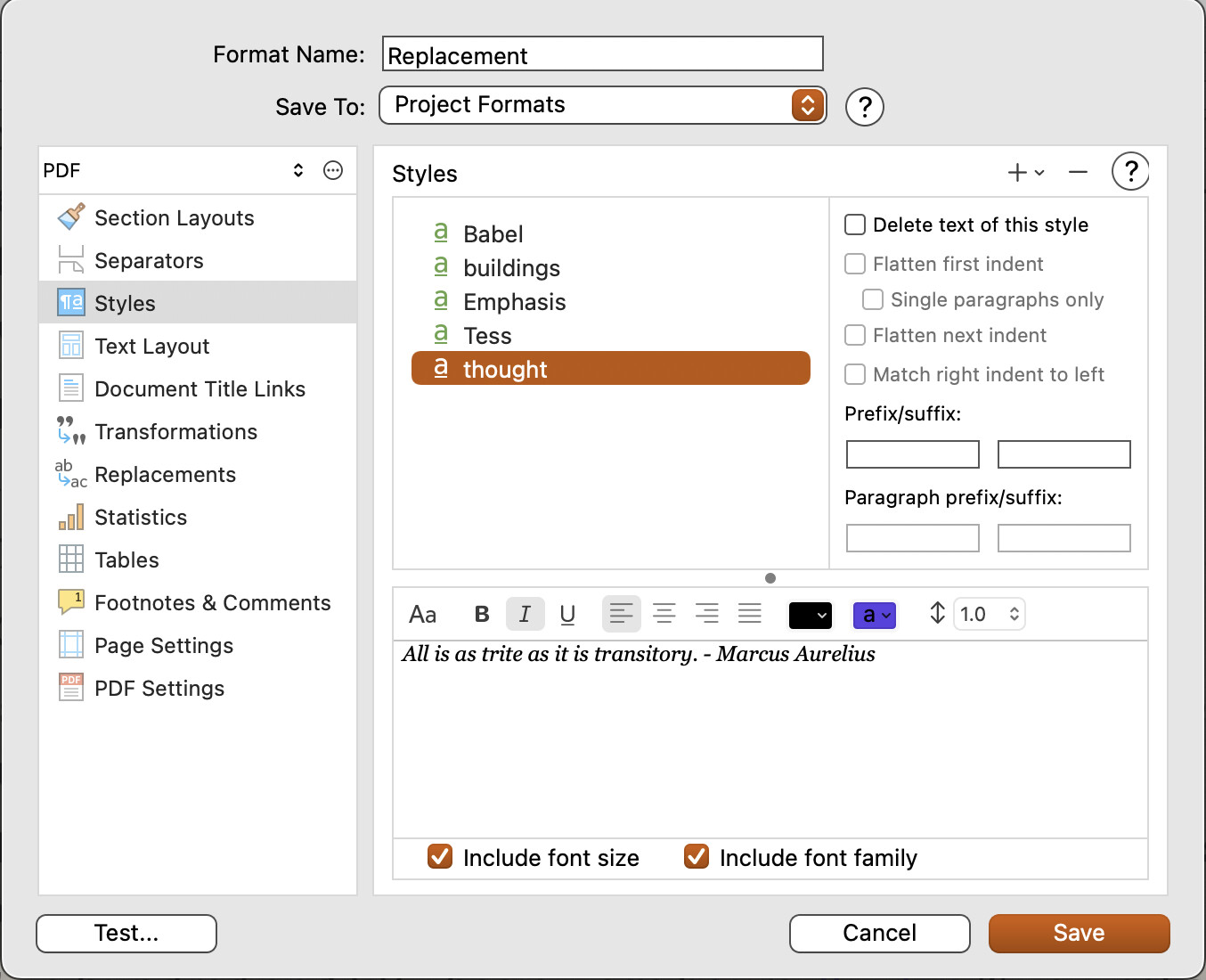
Task: Open the Footnotes & Comments pane
Action: [x=198, y=603]
